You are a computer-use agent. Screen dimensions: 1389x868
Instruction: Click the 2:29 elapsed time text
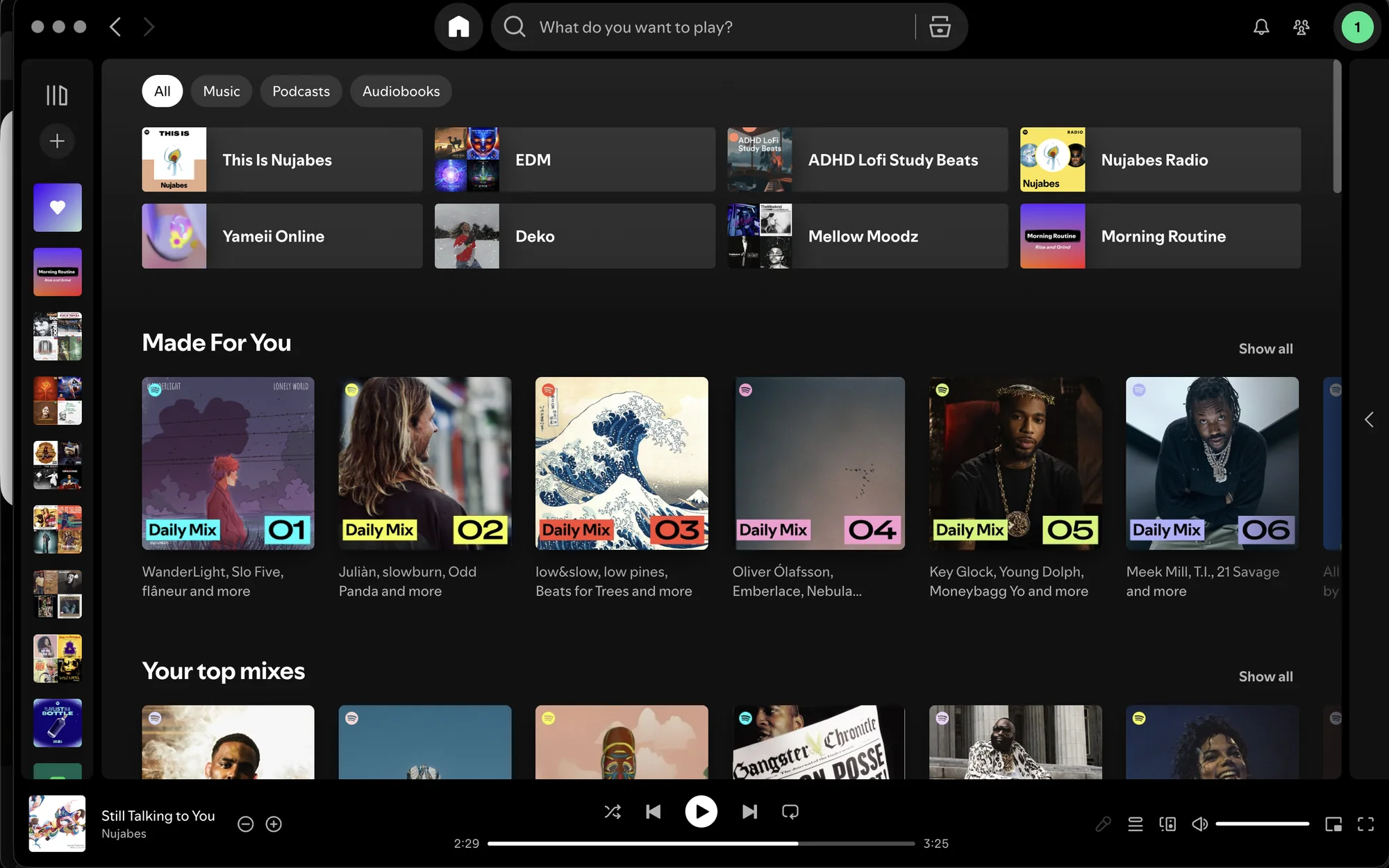tap(466, 844)
